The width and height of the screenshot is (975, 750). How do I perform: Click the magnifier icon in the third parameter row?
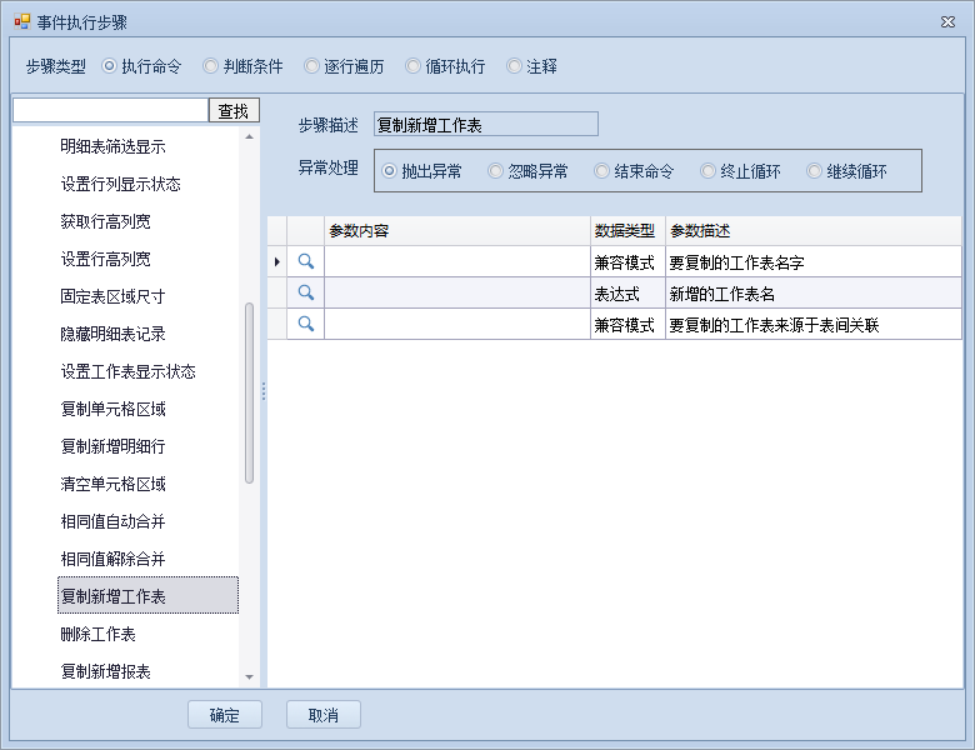307,324
